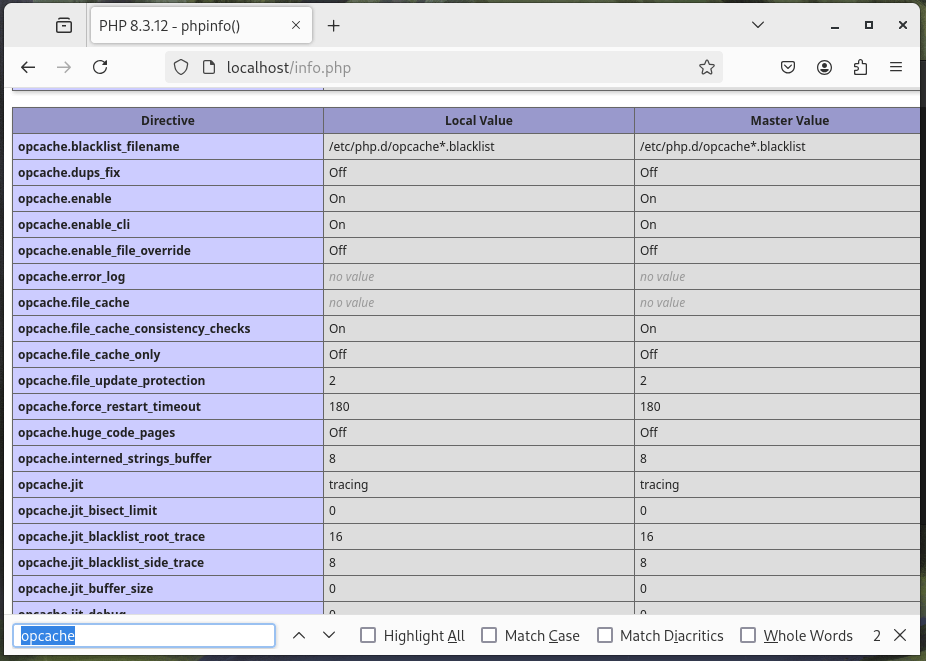Click the Firefox View icon
926x661 pixels.
coord(64,25)
